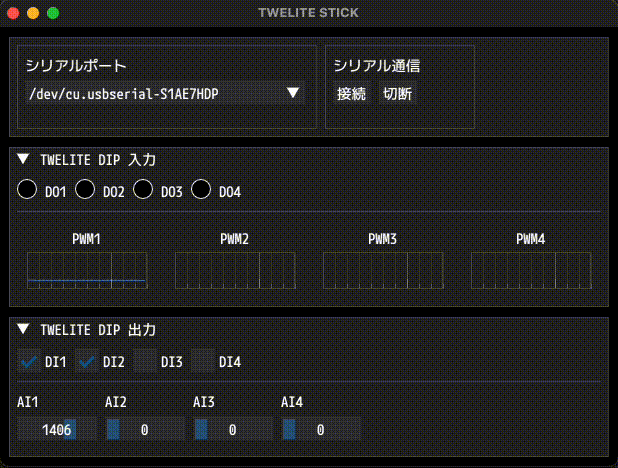Click the PWM4 plot graph
Screen dimensions: 618x468
(531, 270)
